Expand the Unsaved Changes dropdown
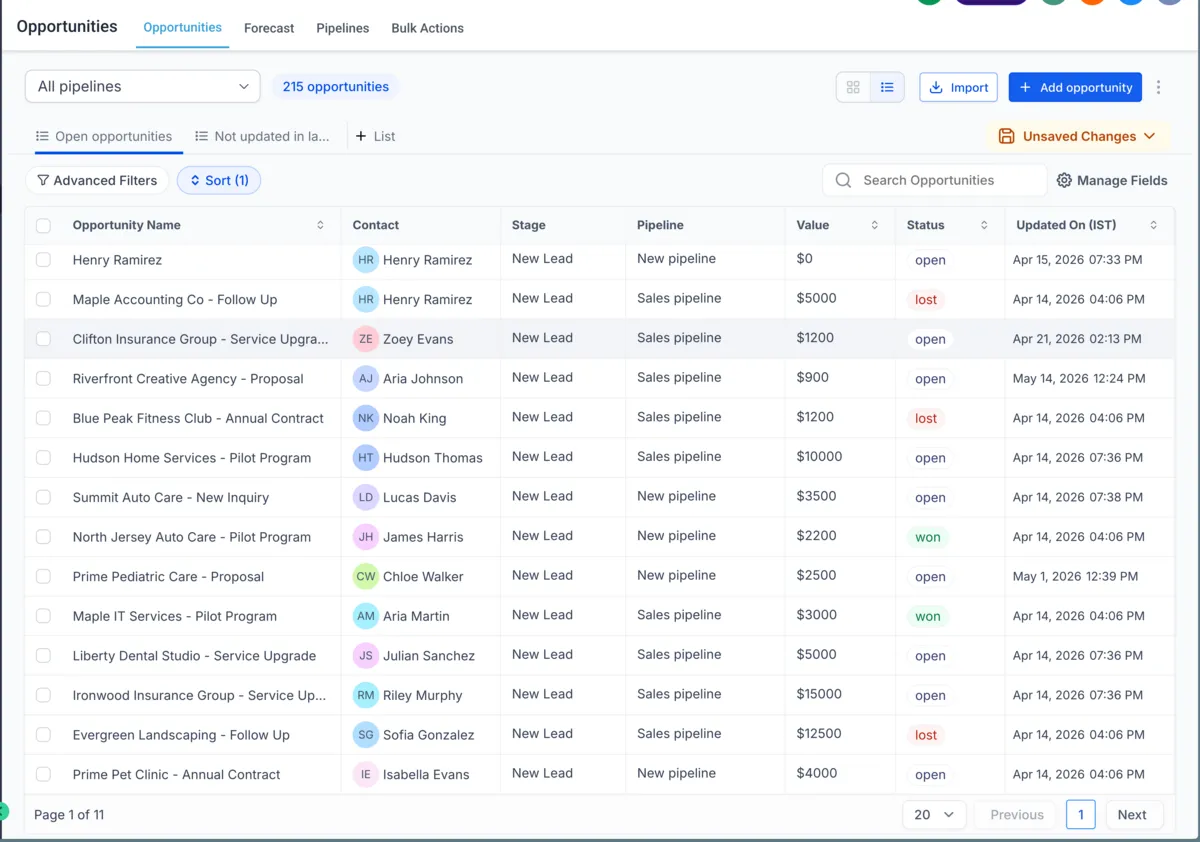 pyautogui.click(x=1078, y=137)
